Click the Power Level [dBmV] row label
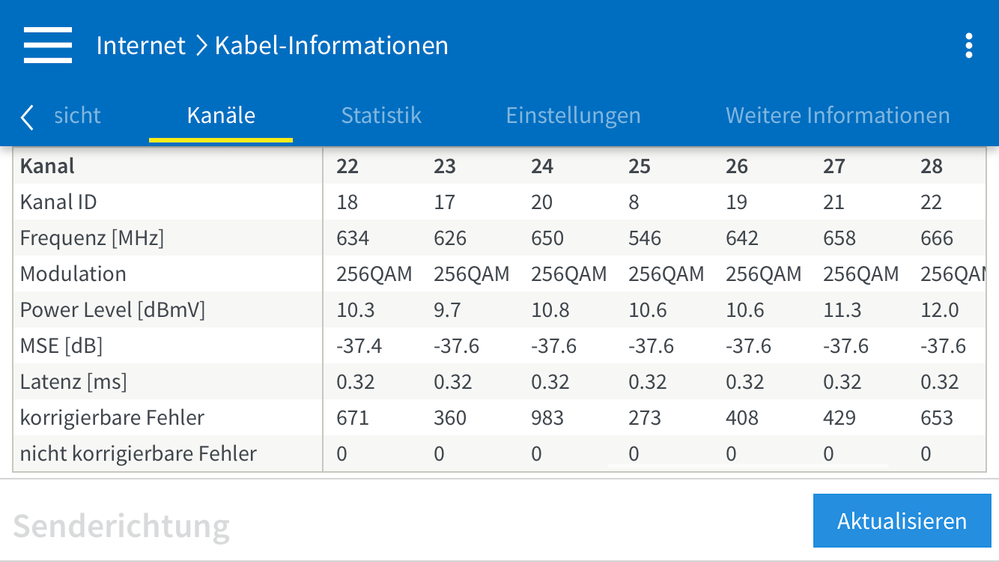This screenshot has width=999, height=562. (112, 310)
